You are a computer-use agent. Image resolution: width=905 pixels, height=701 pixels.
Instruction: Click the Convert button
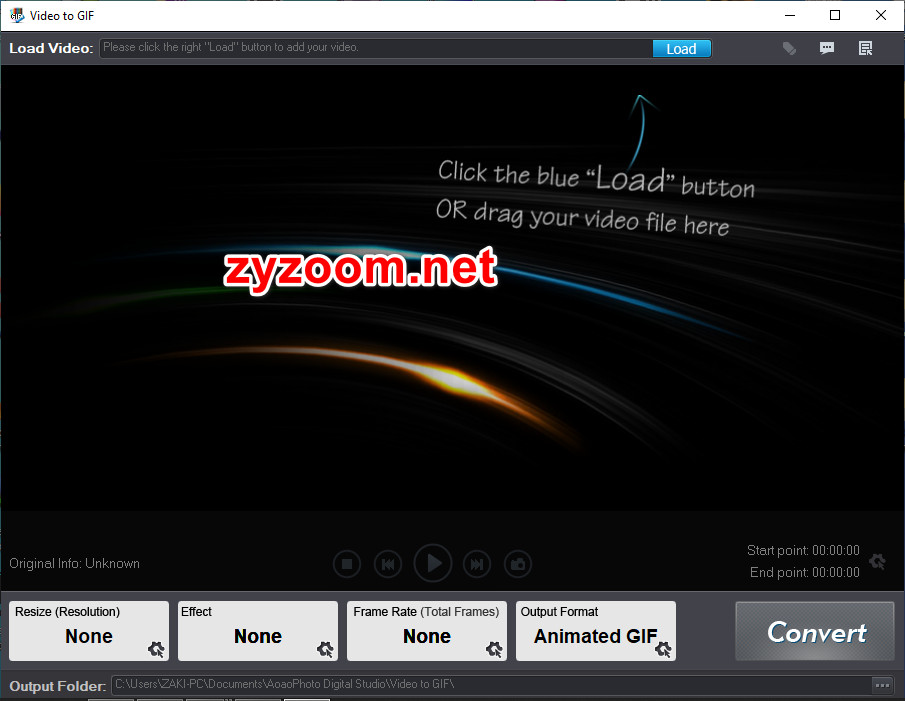[x=815, y=631]
